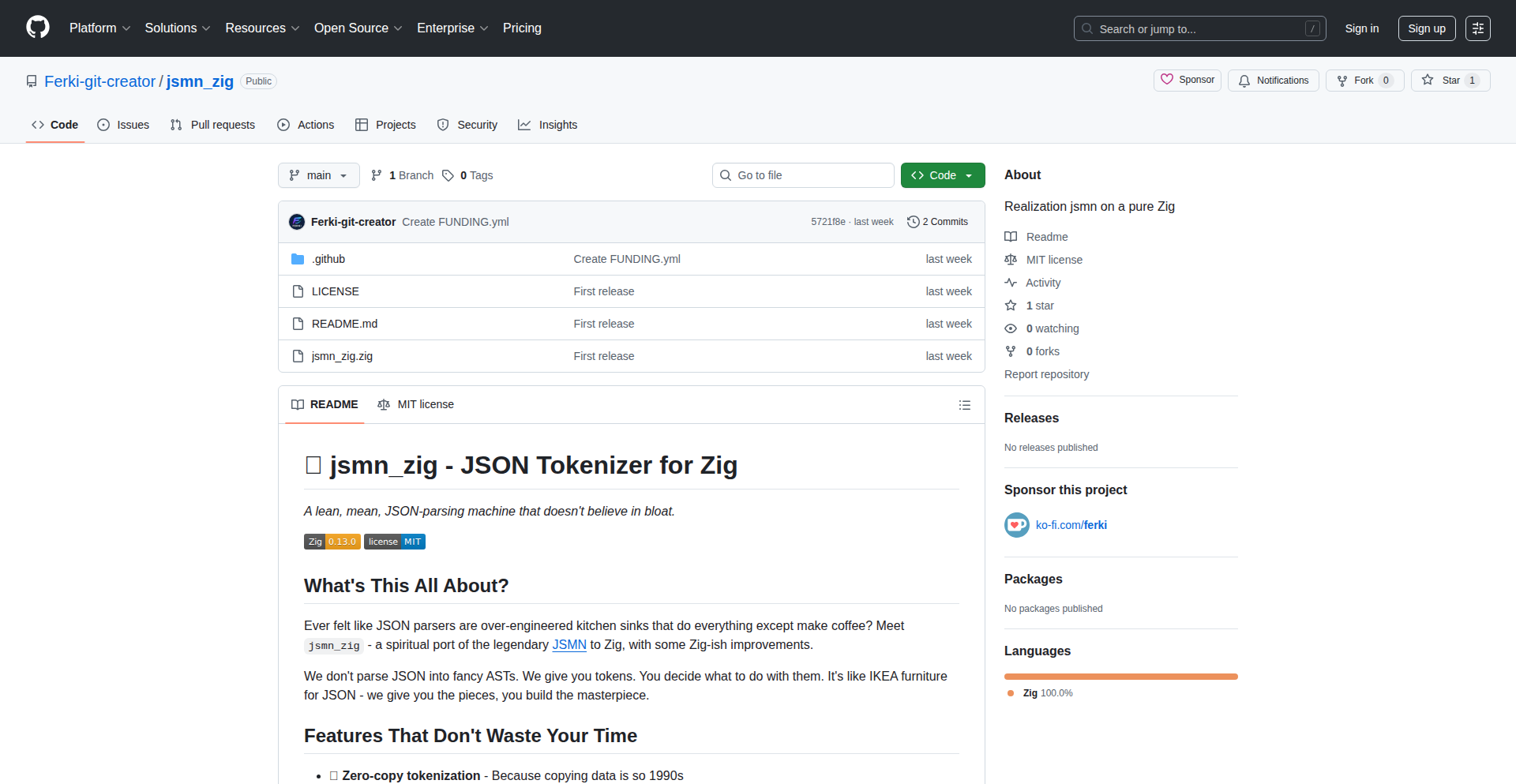Focus the Go to file field

(x=802, y=175)
